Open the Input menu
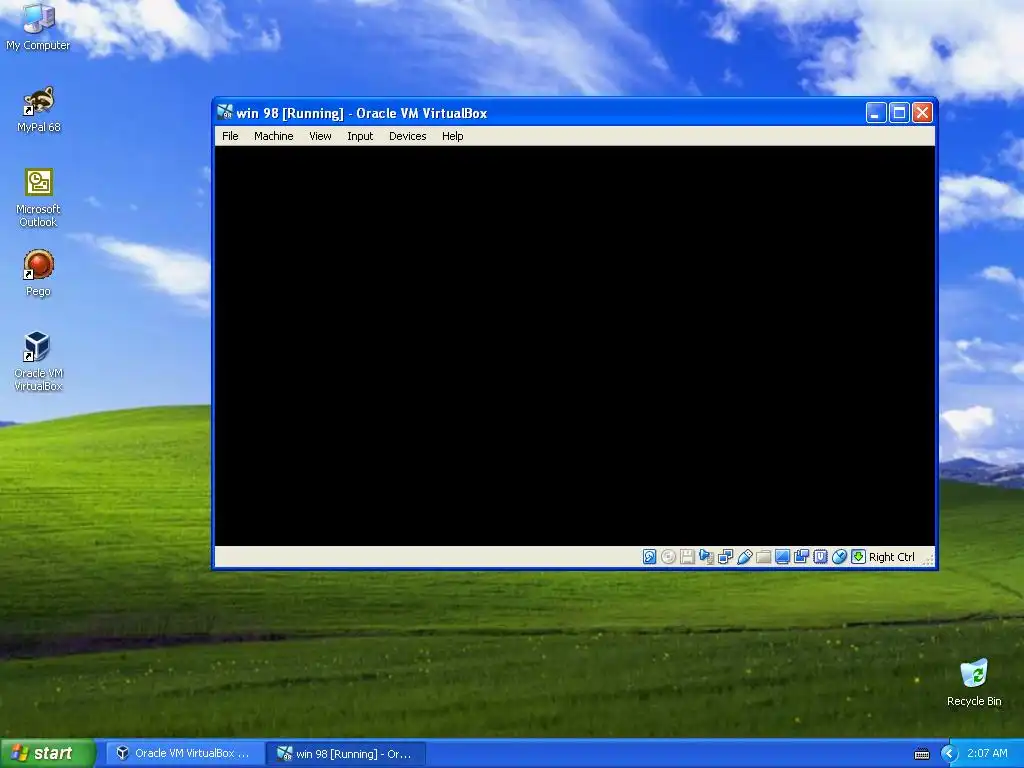The image size is (1024, 768). coord(360,136)
